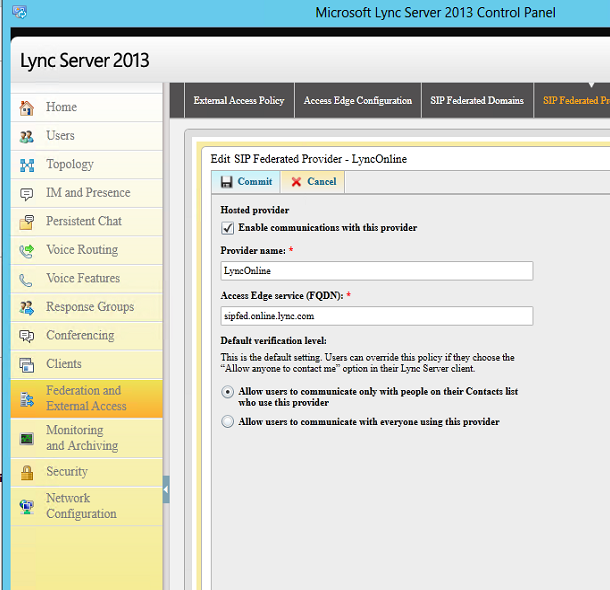The height and width of the screenshot is (590, 610).
Task: Open the Access Edge Configuration tab
Action: tap(357, 101)
